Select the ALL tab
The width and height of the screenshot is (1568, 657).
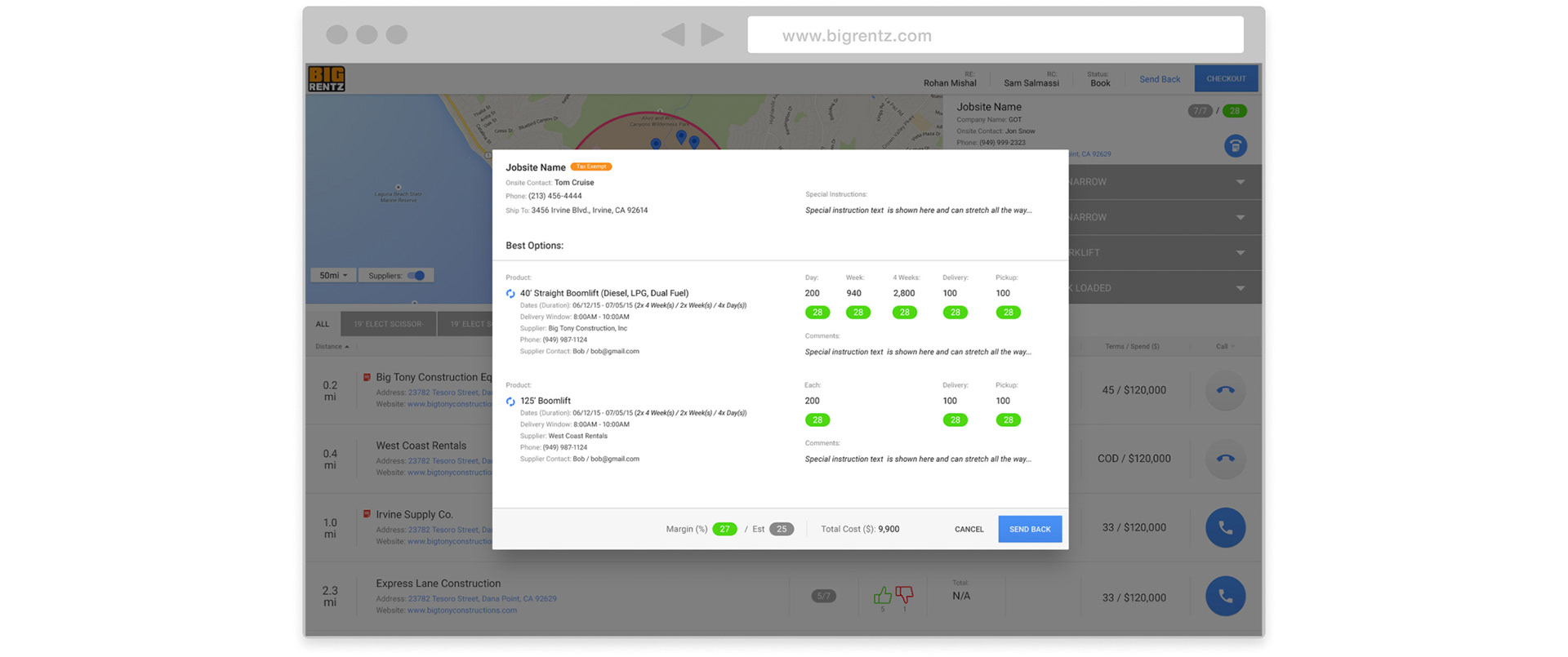point(323,324)
